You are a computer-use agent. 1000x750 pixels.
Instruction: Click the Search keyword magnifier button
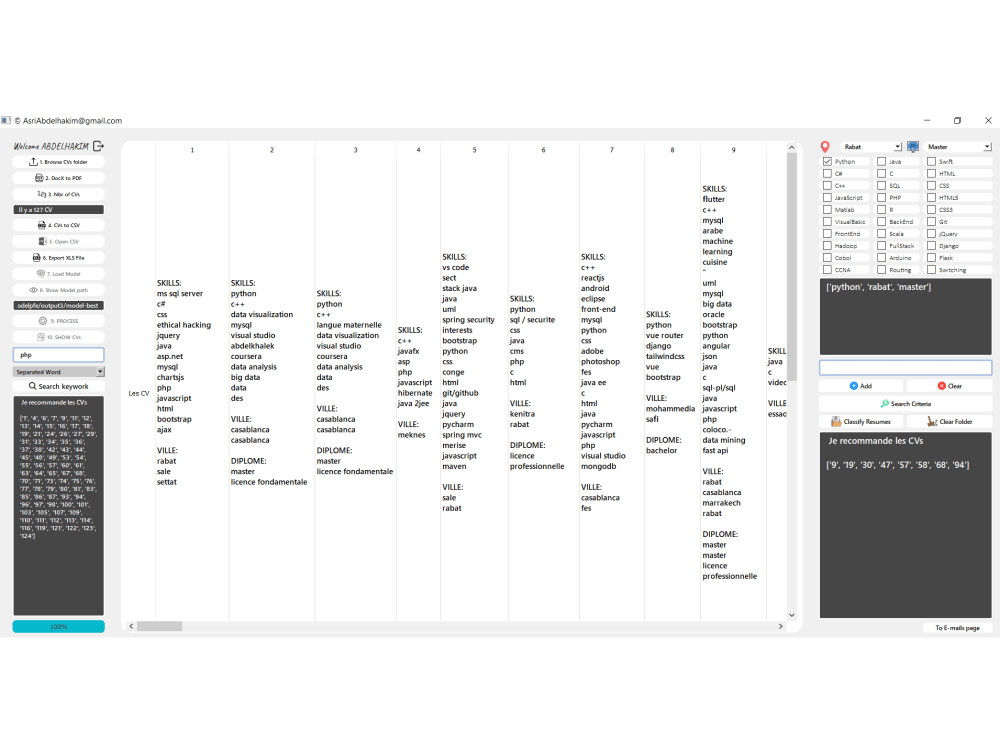58,386
